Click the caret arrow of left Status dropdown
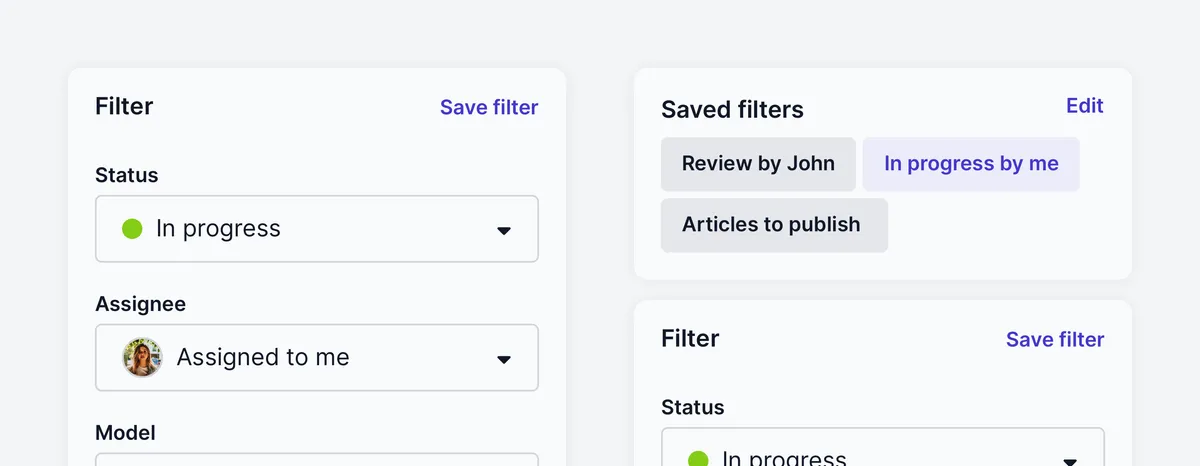 click(x=504, y=230)
